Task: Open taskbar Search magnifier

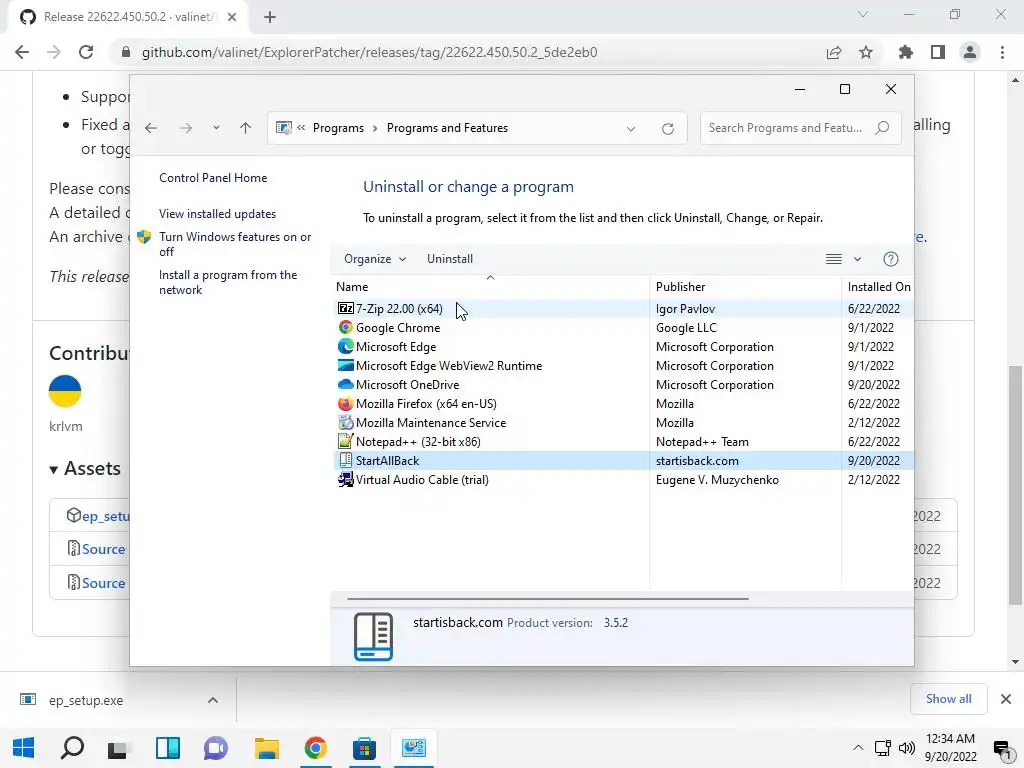Action: 72,748
